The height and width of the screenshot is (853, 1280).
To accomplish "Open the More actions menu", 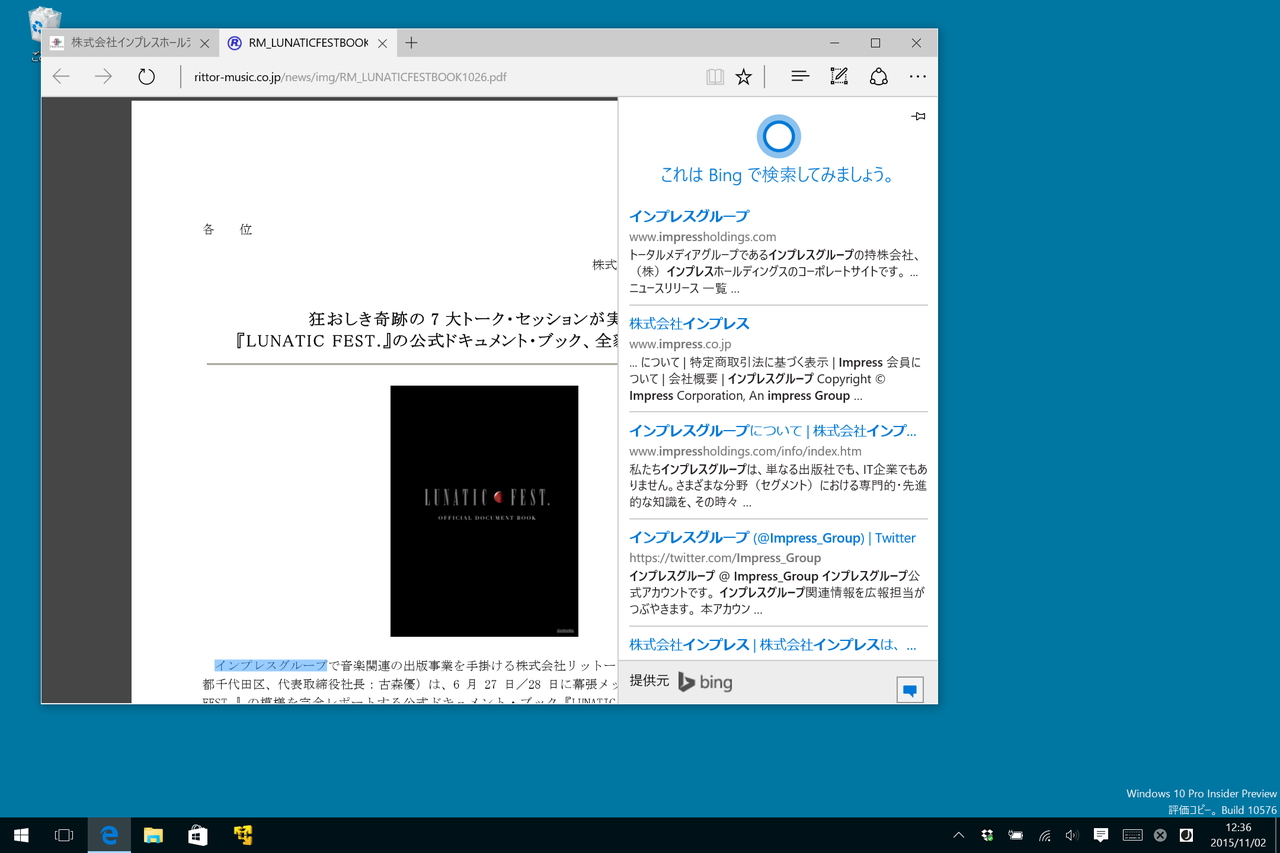I will tap(917, 76).
